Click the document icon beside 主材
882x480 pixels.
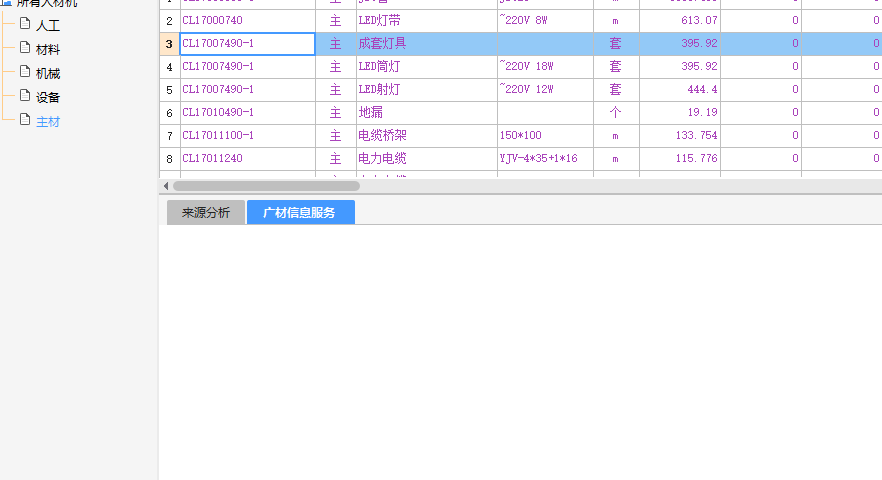tap(25, 119)
